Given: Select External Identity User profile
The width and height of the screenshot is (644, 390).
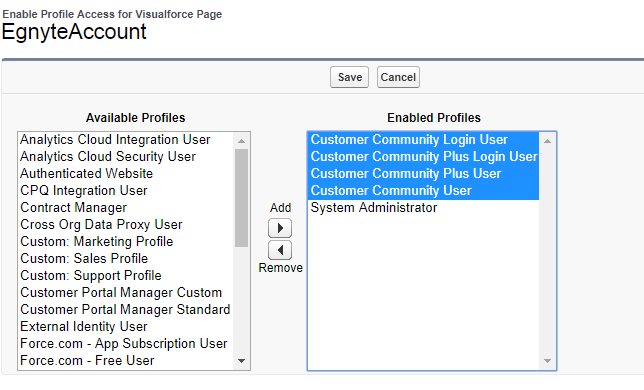Looking at the screenshot, I should (x=126, y=327).
